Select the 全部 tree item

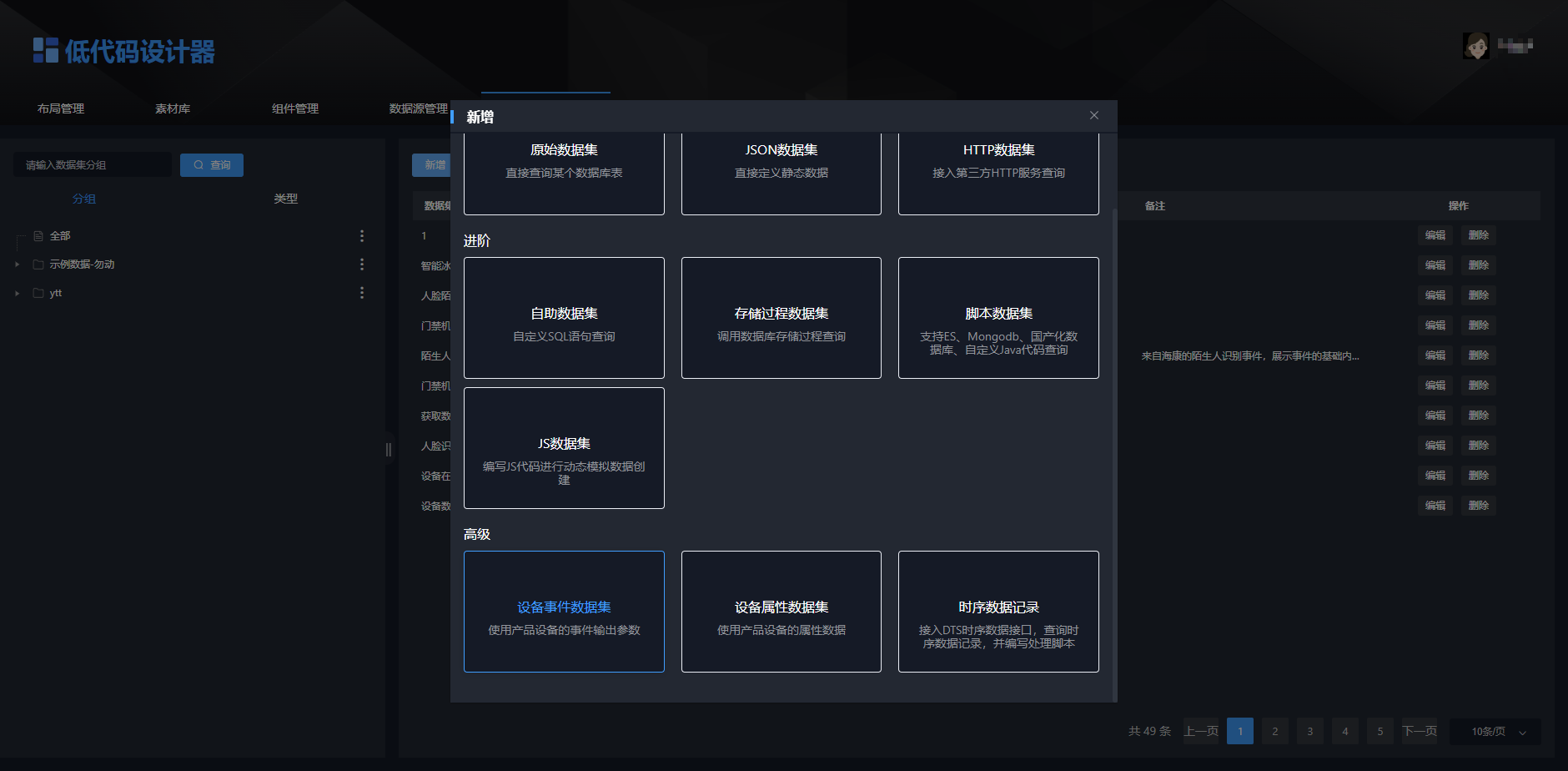coord(192,236)
